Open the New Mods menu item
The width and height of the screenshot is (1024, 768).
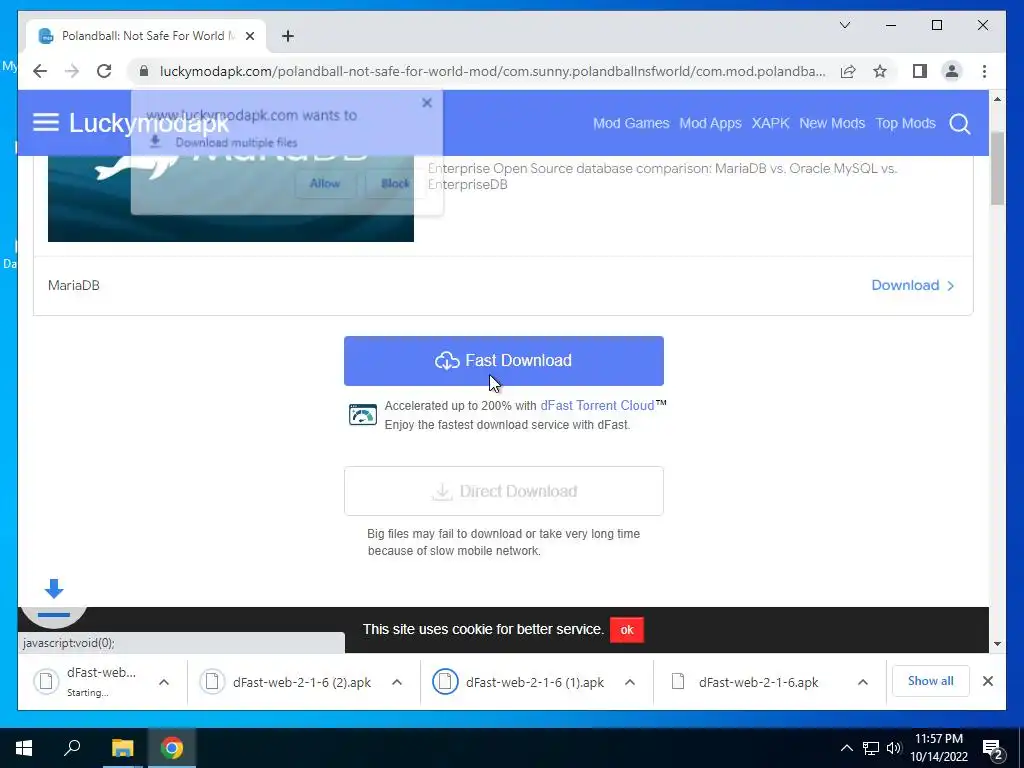[x=832, y=123]
